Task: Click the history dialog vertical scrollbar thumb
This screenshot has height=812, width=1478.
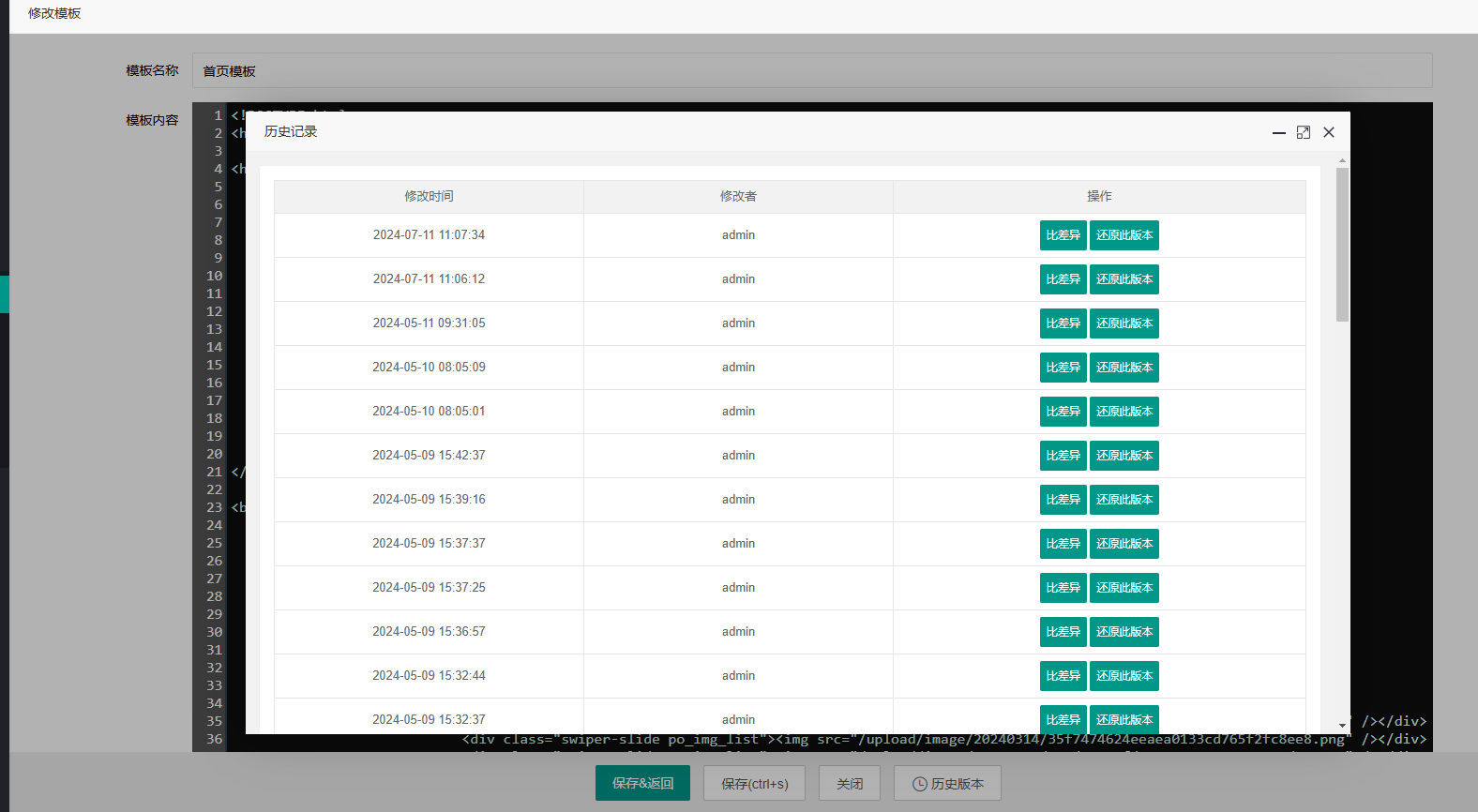Action: point(1342,245)
